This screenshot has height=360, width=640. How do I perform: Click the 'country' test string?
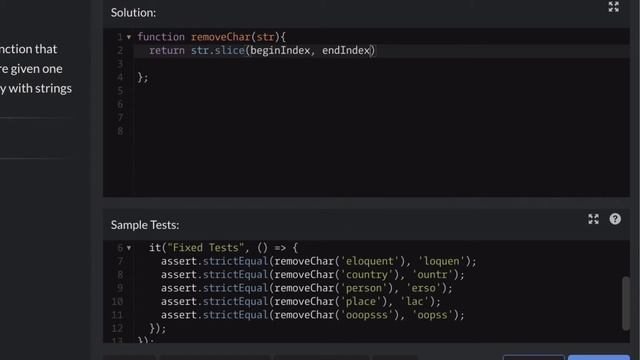click(x=367, y=275)
